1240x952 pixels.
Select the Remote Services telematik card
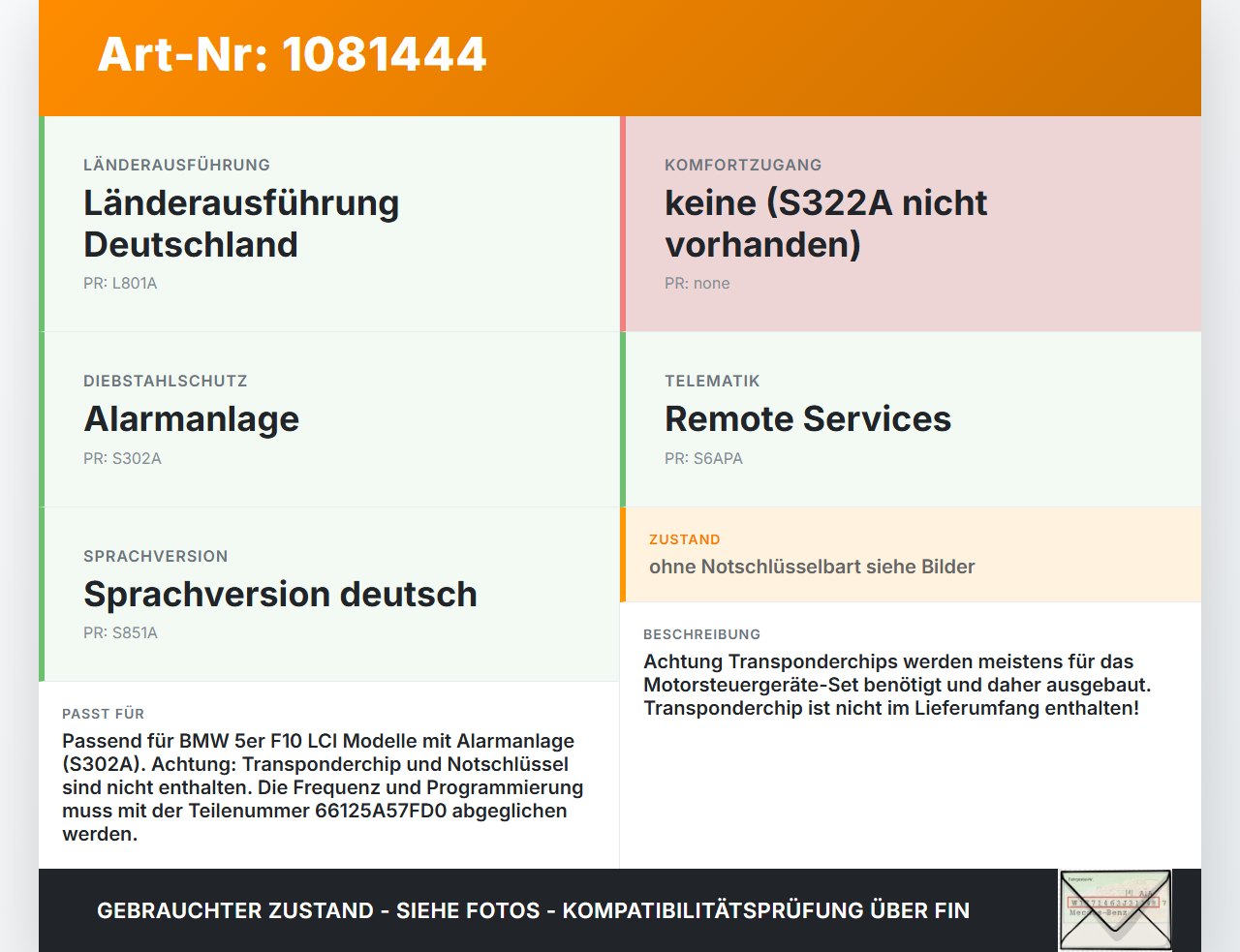tap(911, 419)
